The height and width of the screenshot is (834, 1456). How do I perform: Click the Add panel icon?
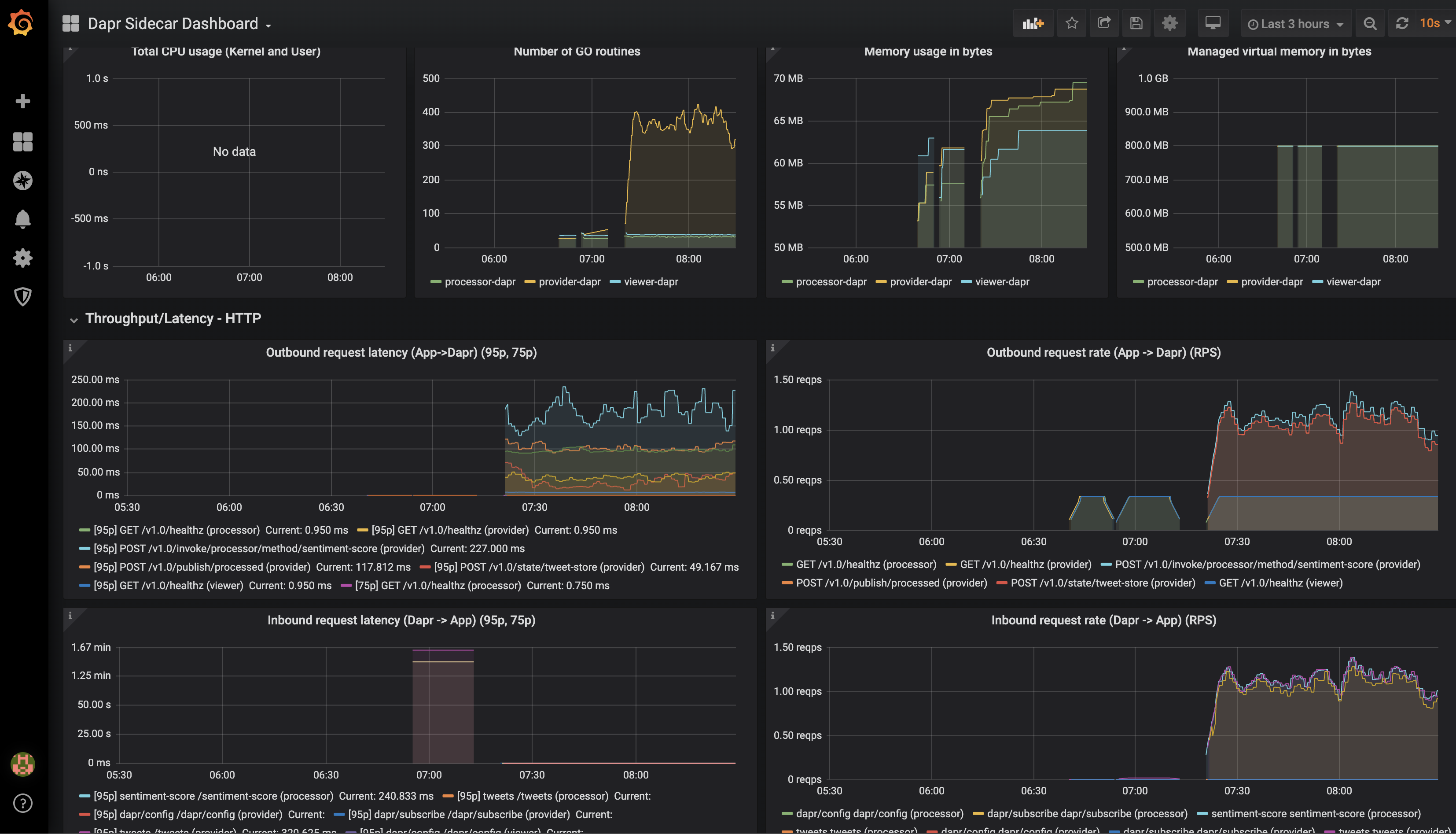[x=1033, y=23]
